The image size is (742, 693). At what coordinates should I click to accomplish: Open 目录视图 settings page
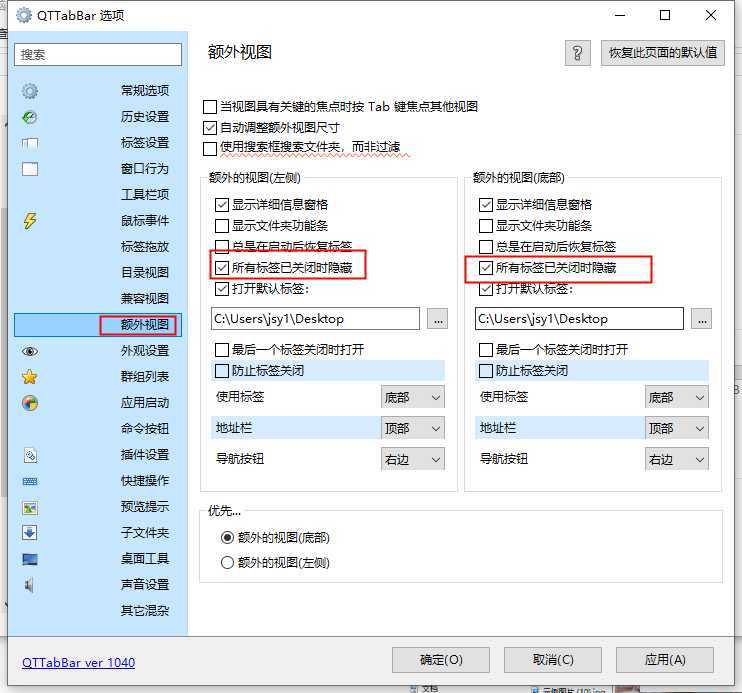point(98,273)
